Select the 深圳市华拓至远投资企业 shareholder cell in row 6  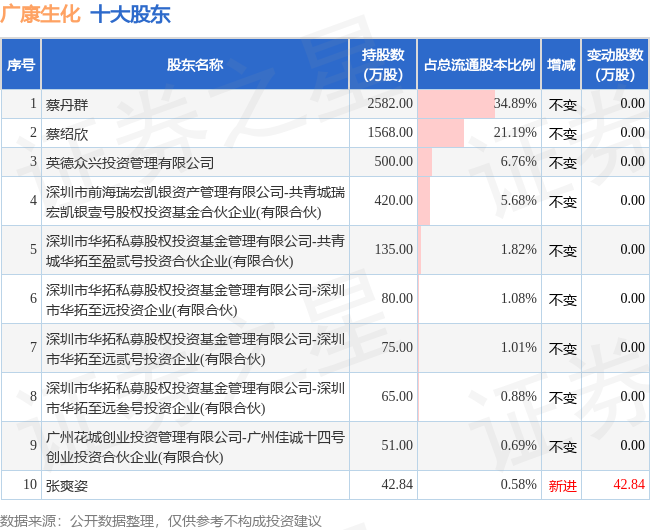click(195, 300)
